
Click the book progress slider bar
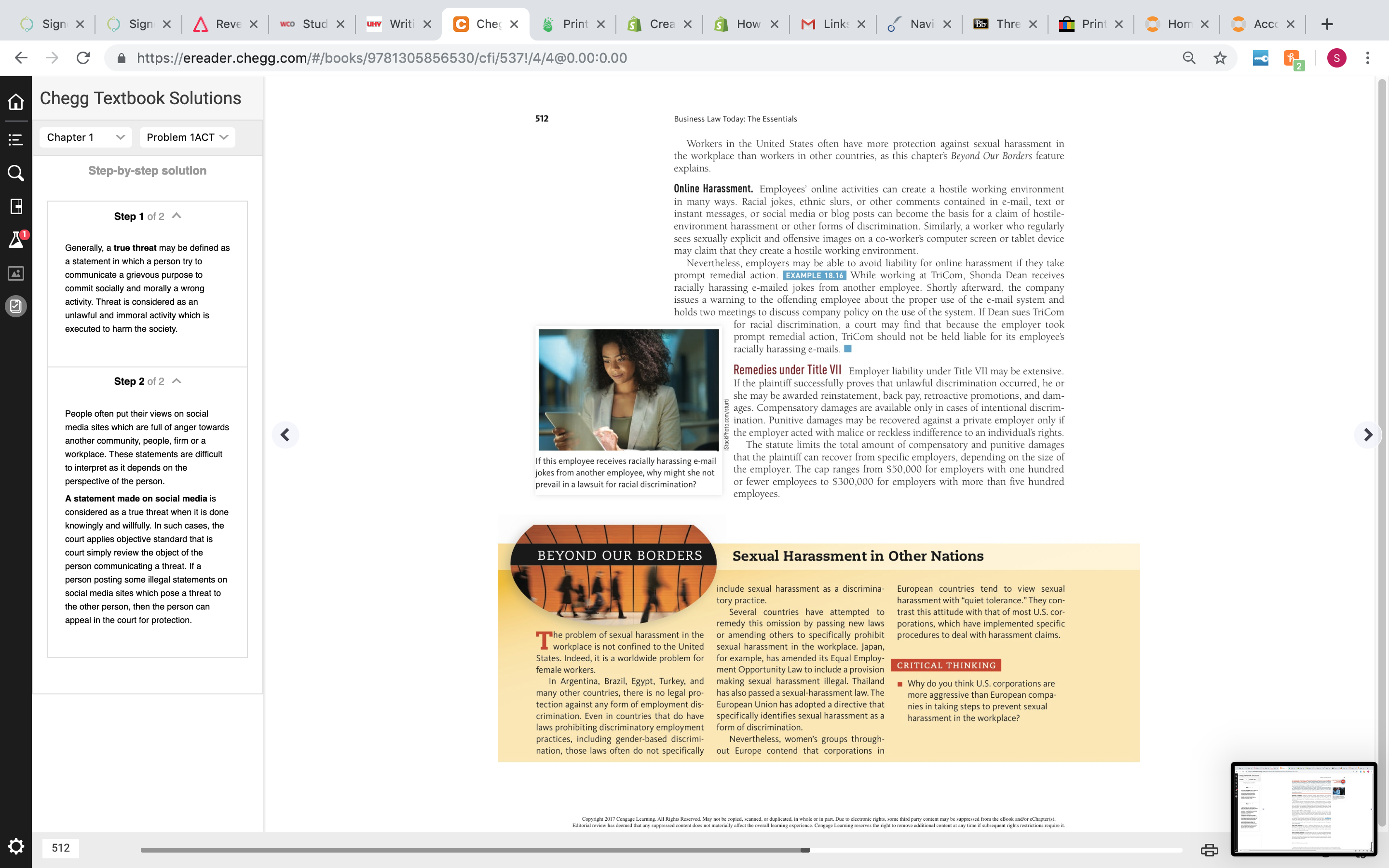(x=661, y=850)
